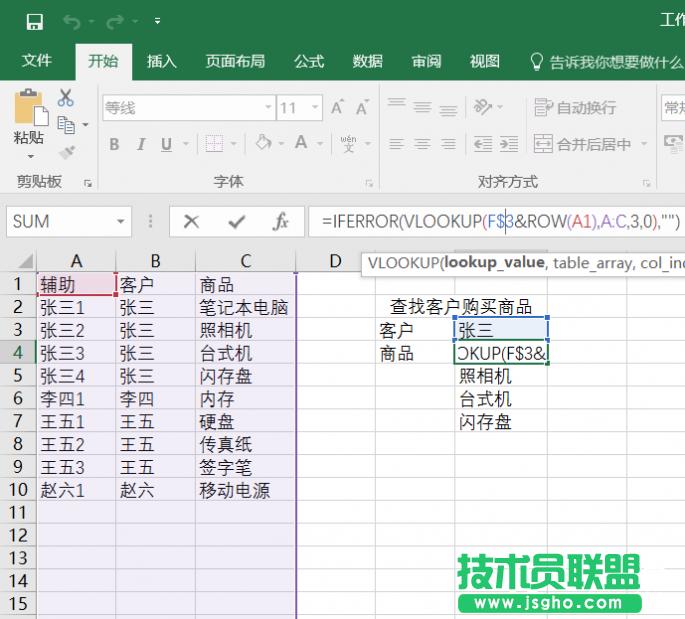Open the font name dropdown

point(268,108)
